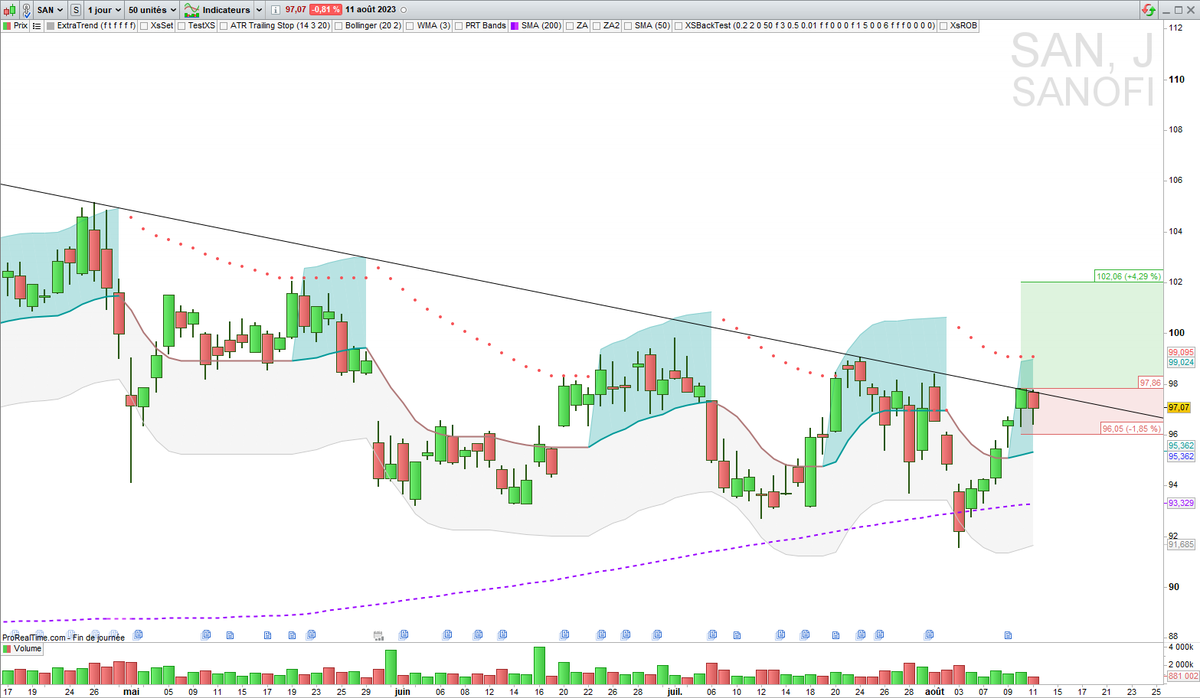Click the août month label on time axis
Image resolution: width=1200 pixels, height=698 pixels.
click(934, 691)
